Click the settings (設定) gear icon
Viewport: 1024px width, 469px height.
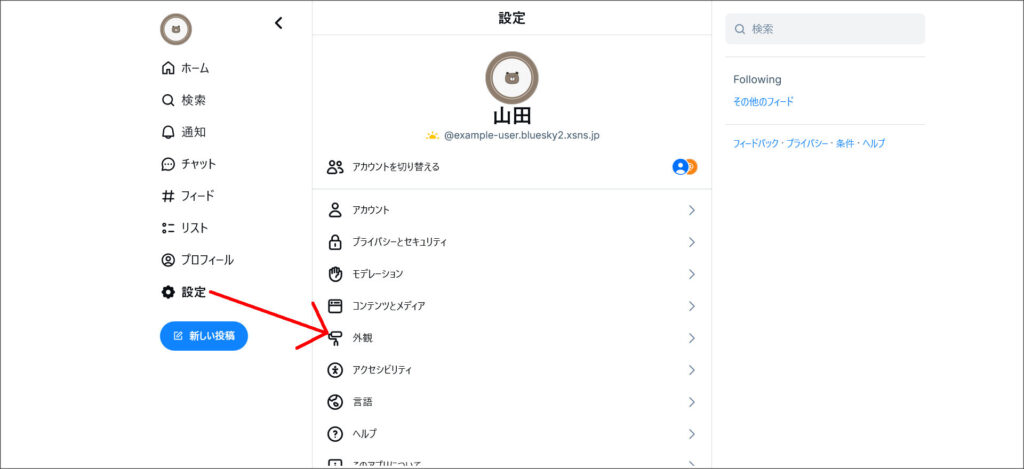click(x=168, y=292)
